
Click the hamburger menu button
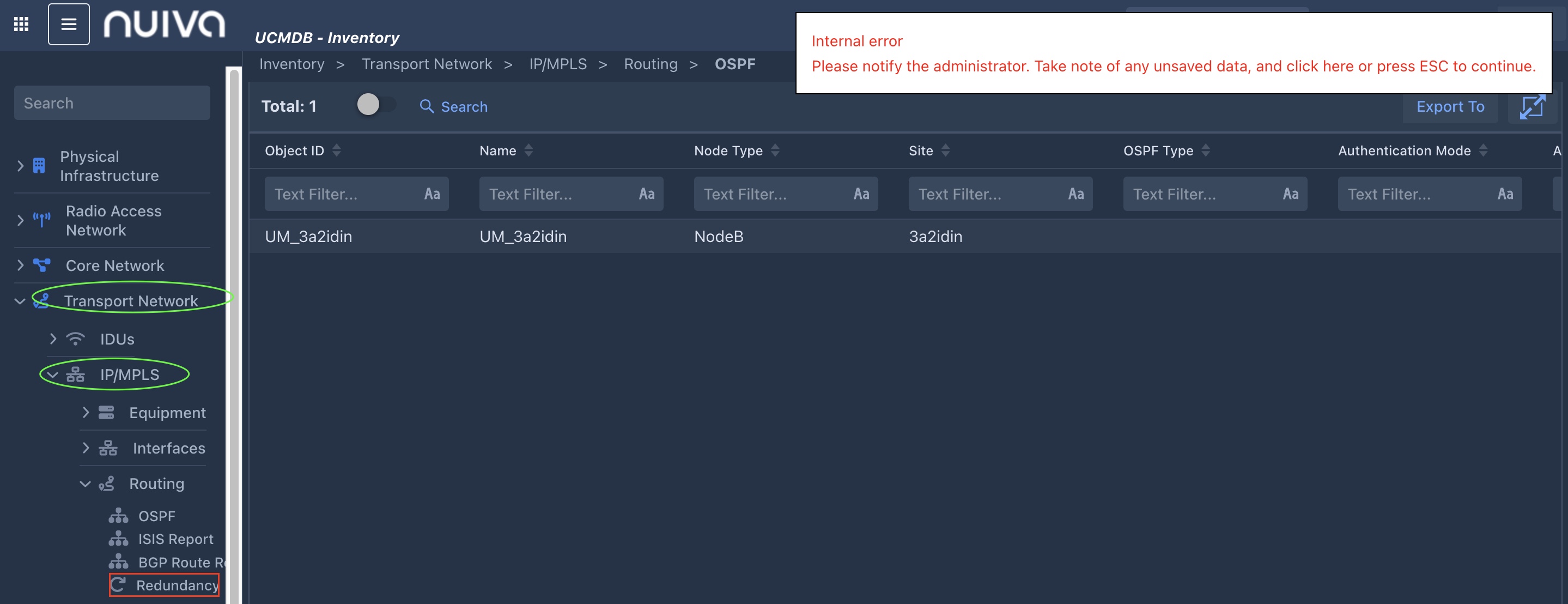(x=69, y=25)
